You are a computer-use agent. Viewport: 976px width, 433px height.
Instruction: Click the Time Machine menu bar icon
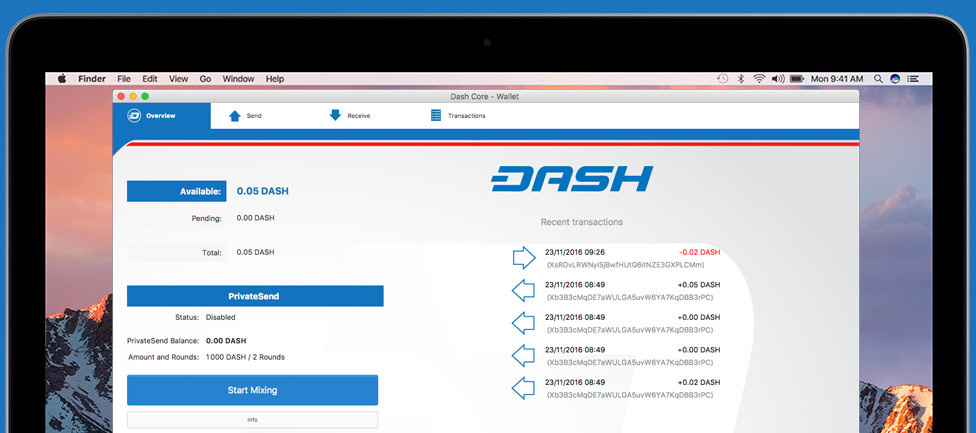(x=722, y=79)
